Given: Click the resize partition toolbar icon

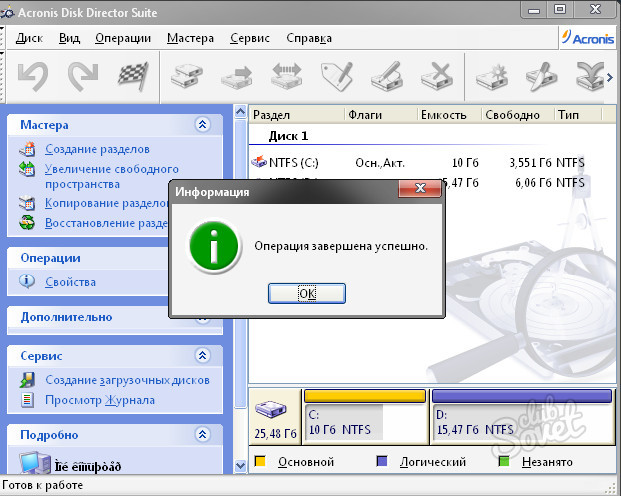Looking at the screenshot, I should coord(287,76).
